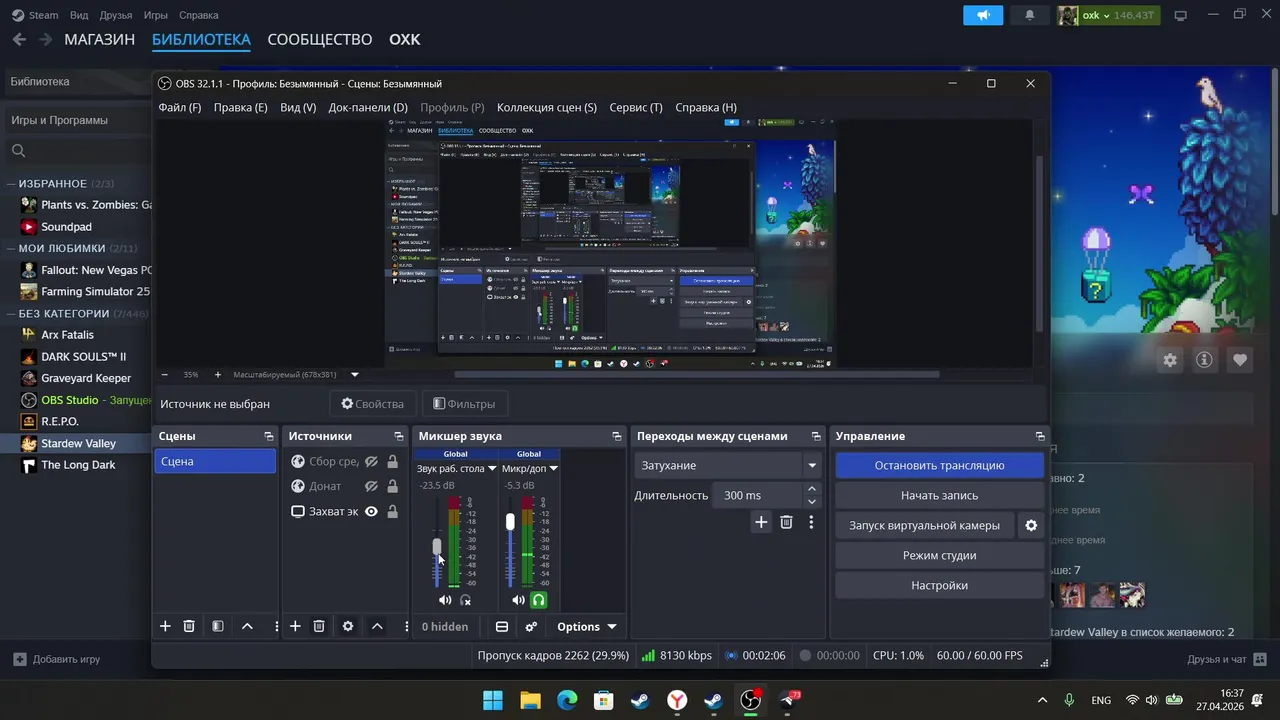The width and height of the screenshot is (1280, 720).
Task: Toggle monitoring on Звук раб. стола
Action: click(466, 600)
